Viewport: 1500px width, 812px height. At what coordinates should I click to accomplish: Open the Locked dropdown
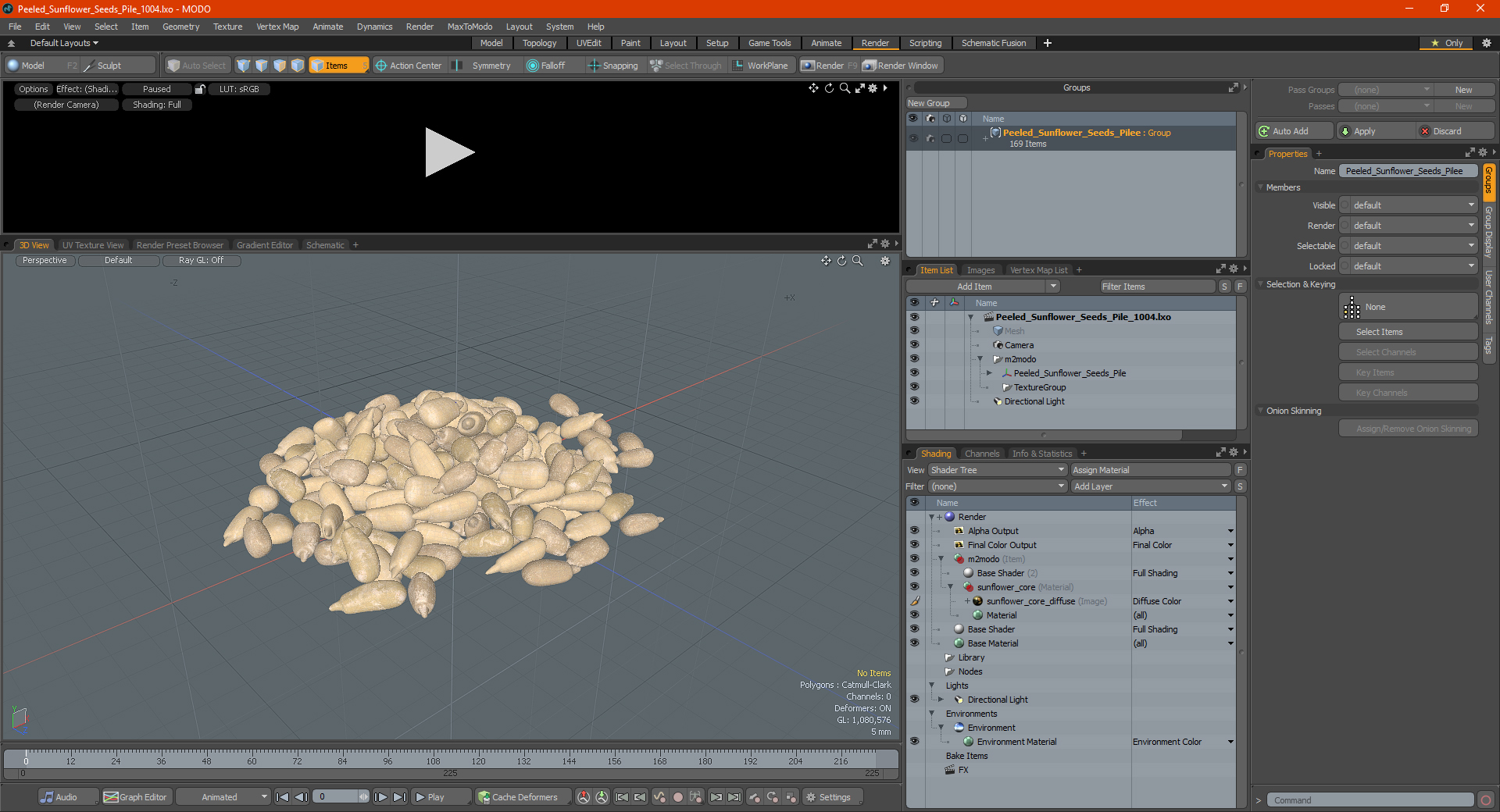pos(1413,266)
